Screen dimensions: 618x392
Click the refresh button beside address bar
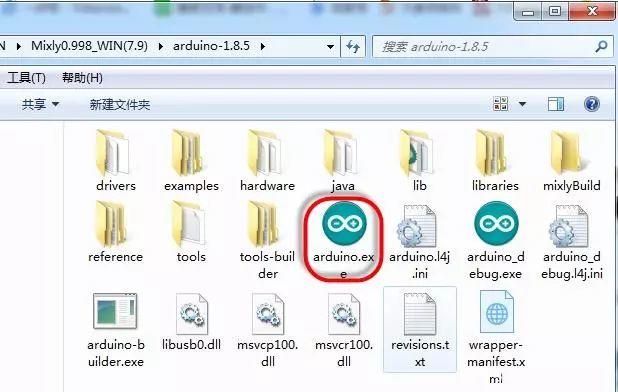(x=353, y=47)
